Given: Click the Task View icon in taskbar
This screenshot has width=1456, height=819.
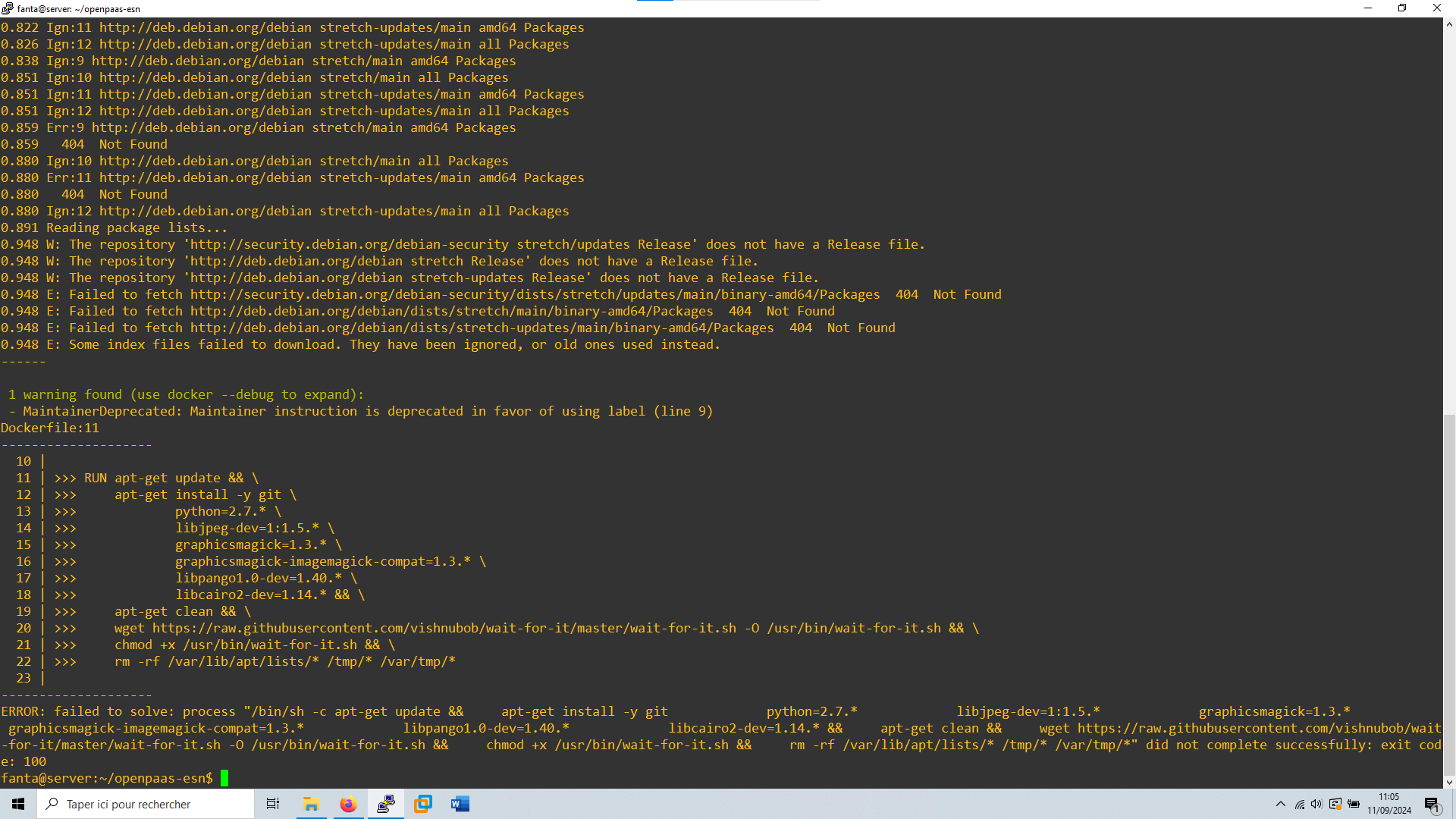Looking at the screenshot, I should (273, 804).
